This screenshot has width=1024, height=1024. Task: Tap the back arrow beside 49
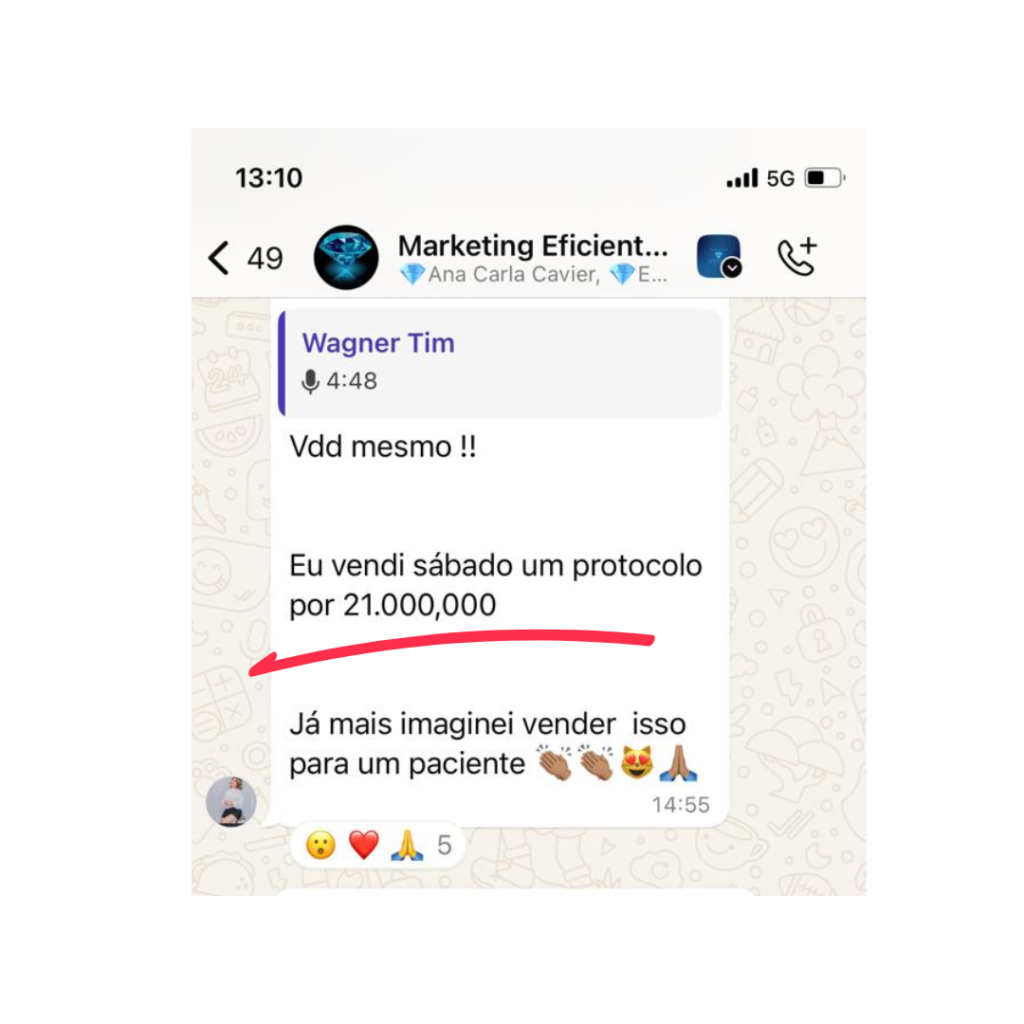click(x=219, y=258)
